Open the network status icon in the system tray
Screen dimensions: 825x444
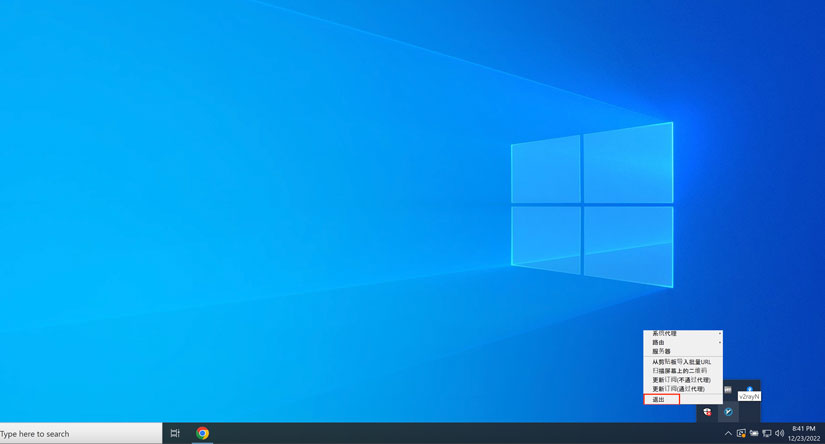766,433
